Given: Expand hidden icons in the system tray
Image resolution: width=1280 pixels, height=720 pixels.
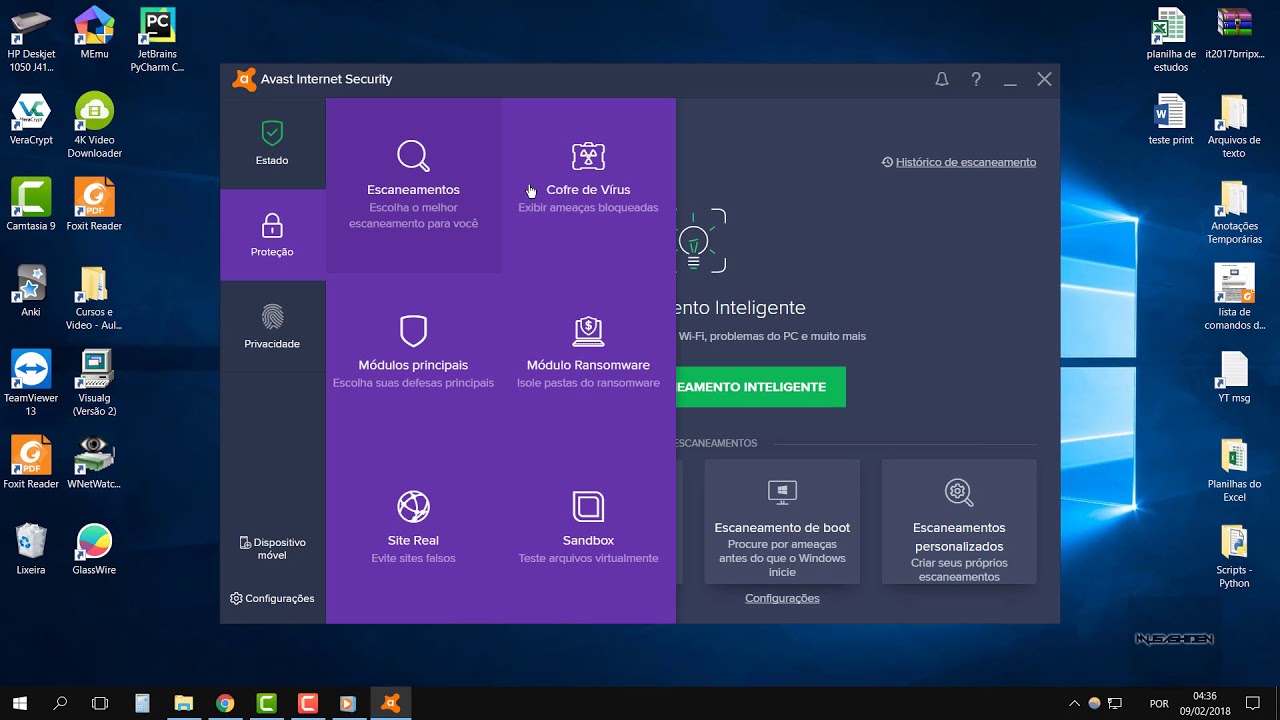Looking at the screenshot, I should [1075, 703].
